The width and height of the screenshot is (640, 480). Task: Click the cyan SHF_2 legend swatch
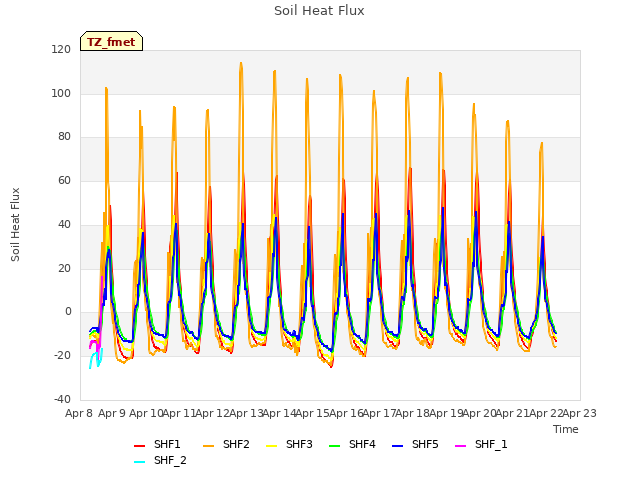tap(140, 462)
